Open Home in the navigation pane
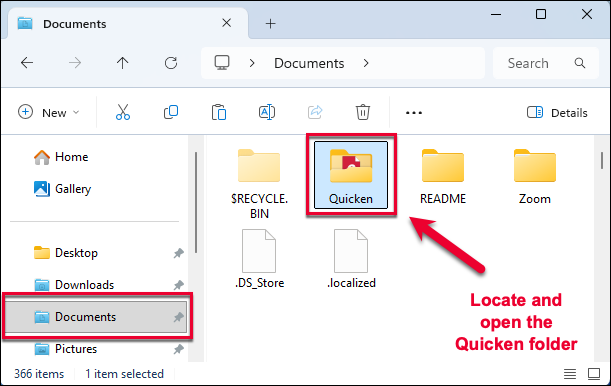The width and height of the screenshot is (611, 386). (x=61, y=157)
